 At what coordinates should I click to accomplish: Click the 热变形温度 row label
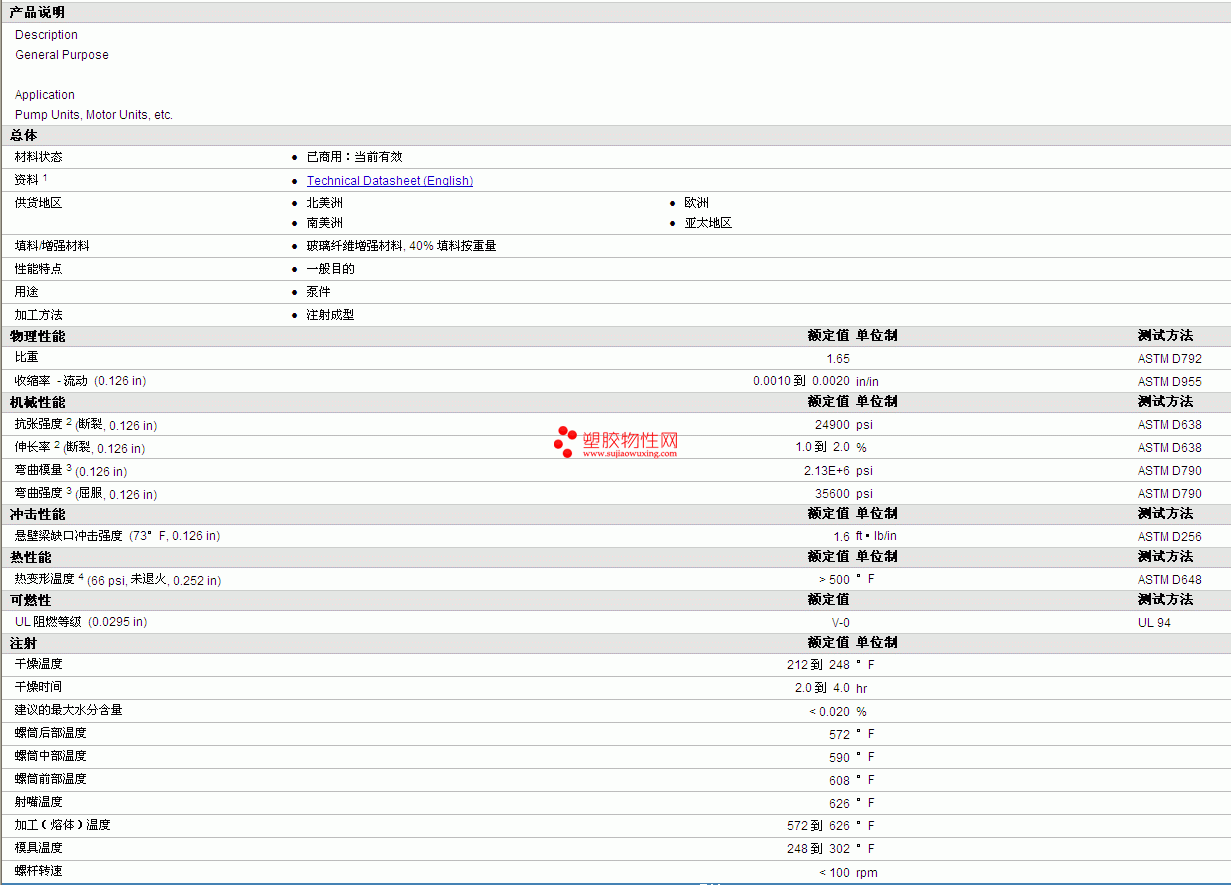pos(118,579)
